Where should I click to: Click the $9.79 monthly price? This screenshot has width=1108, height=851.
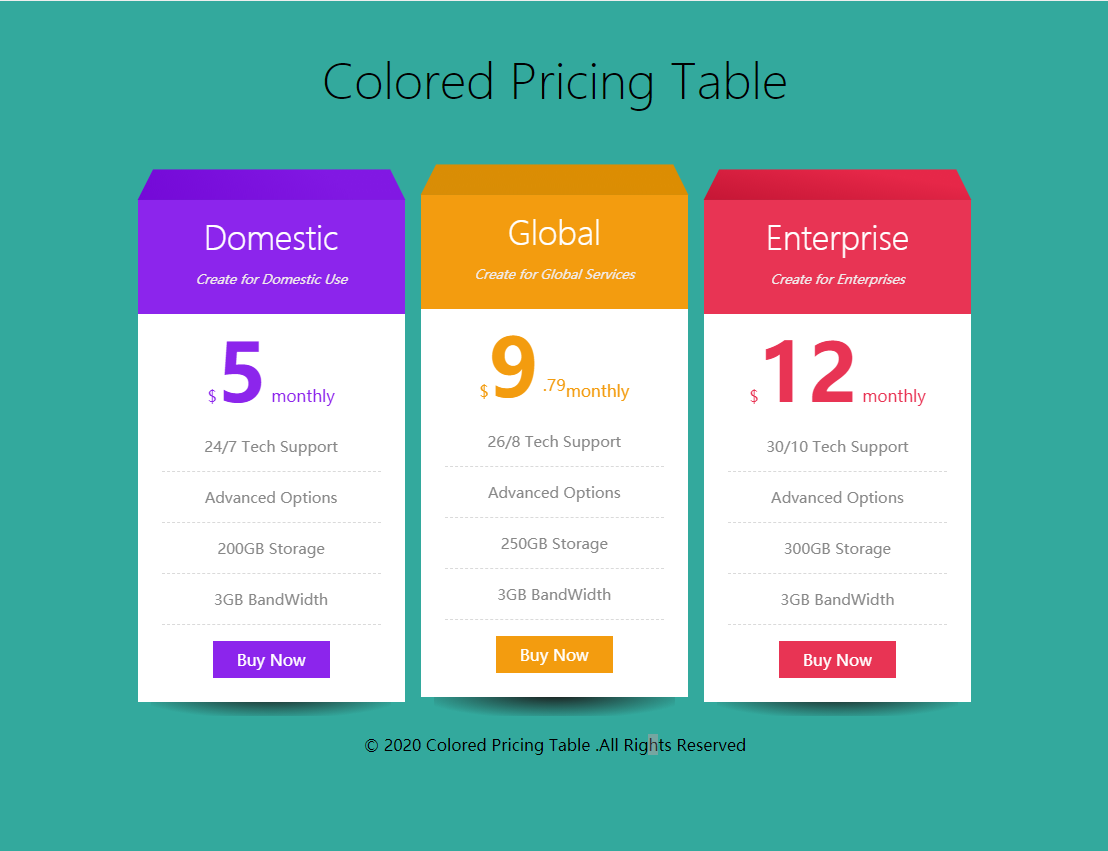[x=554, y=368]
